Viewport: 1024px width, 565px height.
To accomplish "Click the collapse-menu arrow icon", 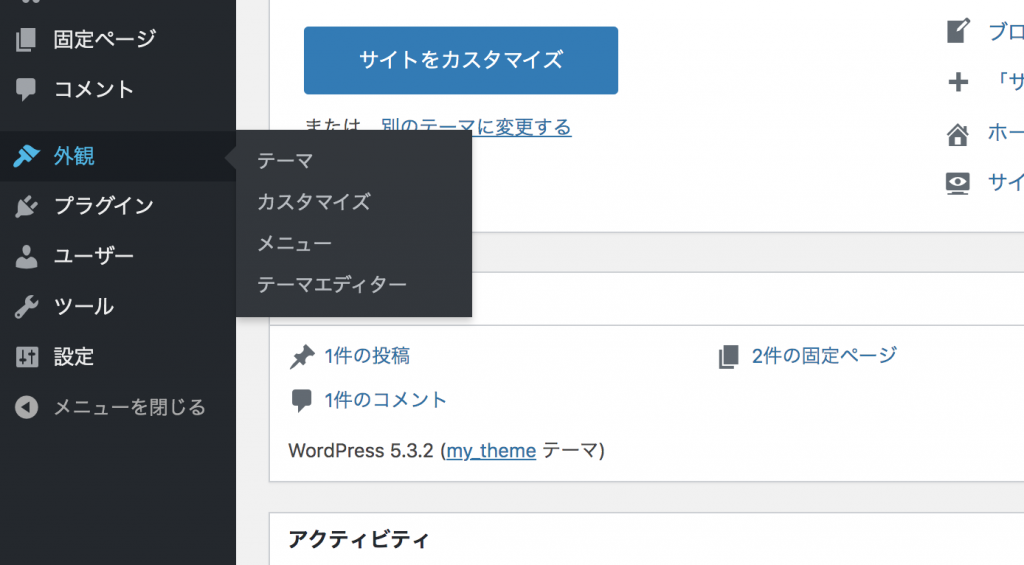I will (27, 407).
